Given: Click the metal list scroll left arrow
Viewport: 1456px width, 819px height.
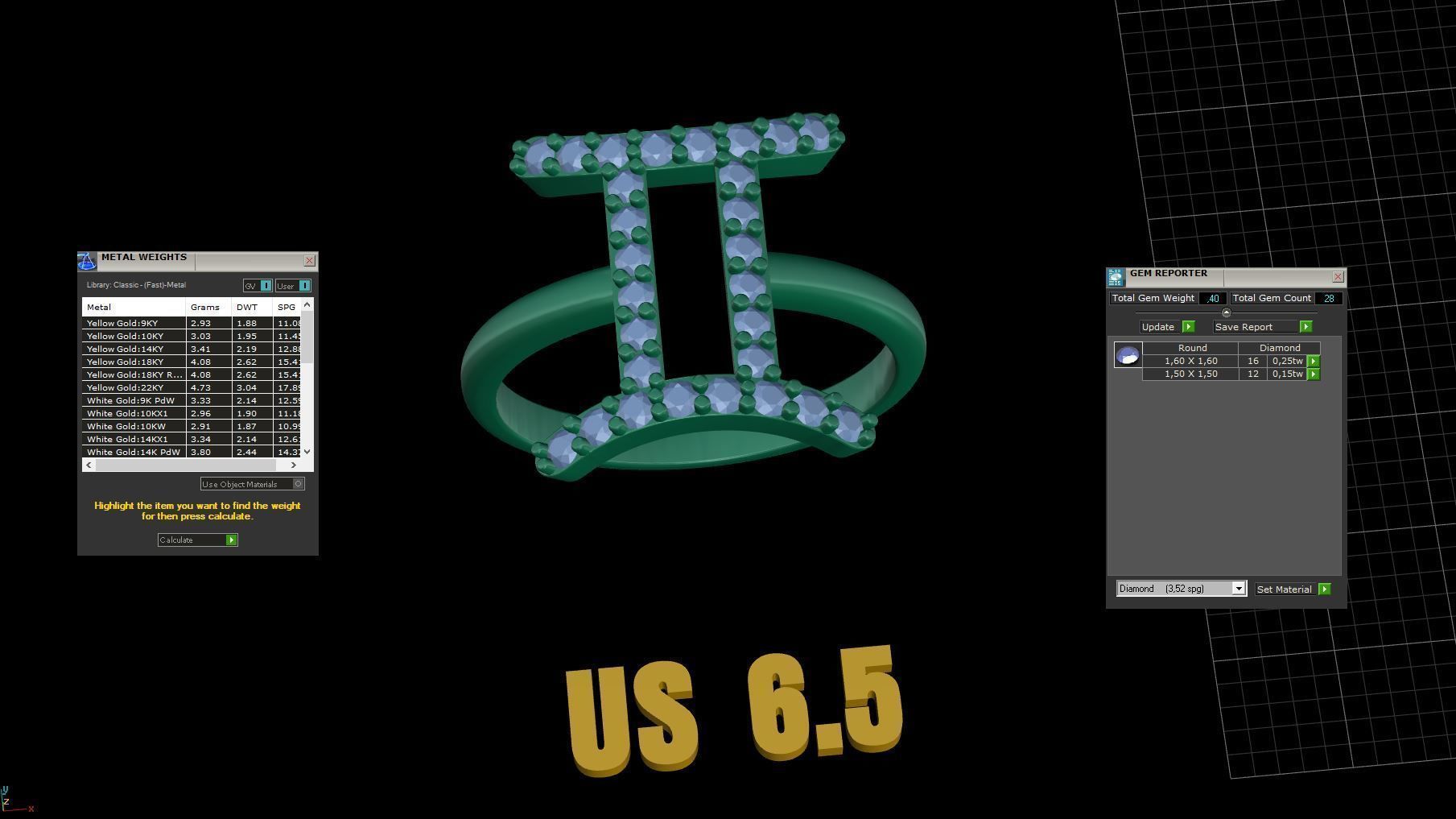Looking at the screenshot, I should point(89,465).
